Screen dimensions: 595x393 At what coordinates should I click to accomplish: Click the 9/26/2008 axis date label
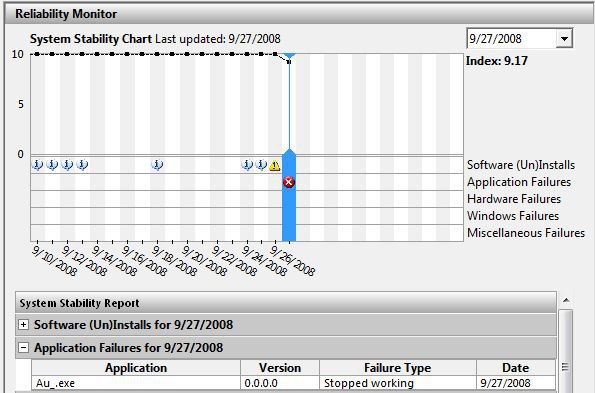[x=293, y=261]
